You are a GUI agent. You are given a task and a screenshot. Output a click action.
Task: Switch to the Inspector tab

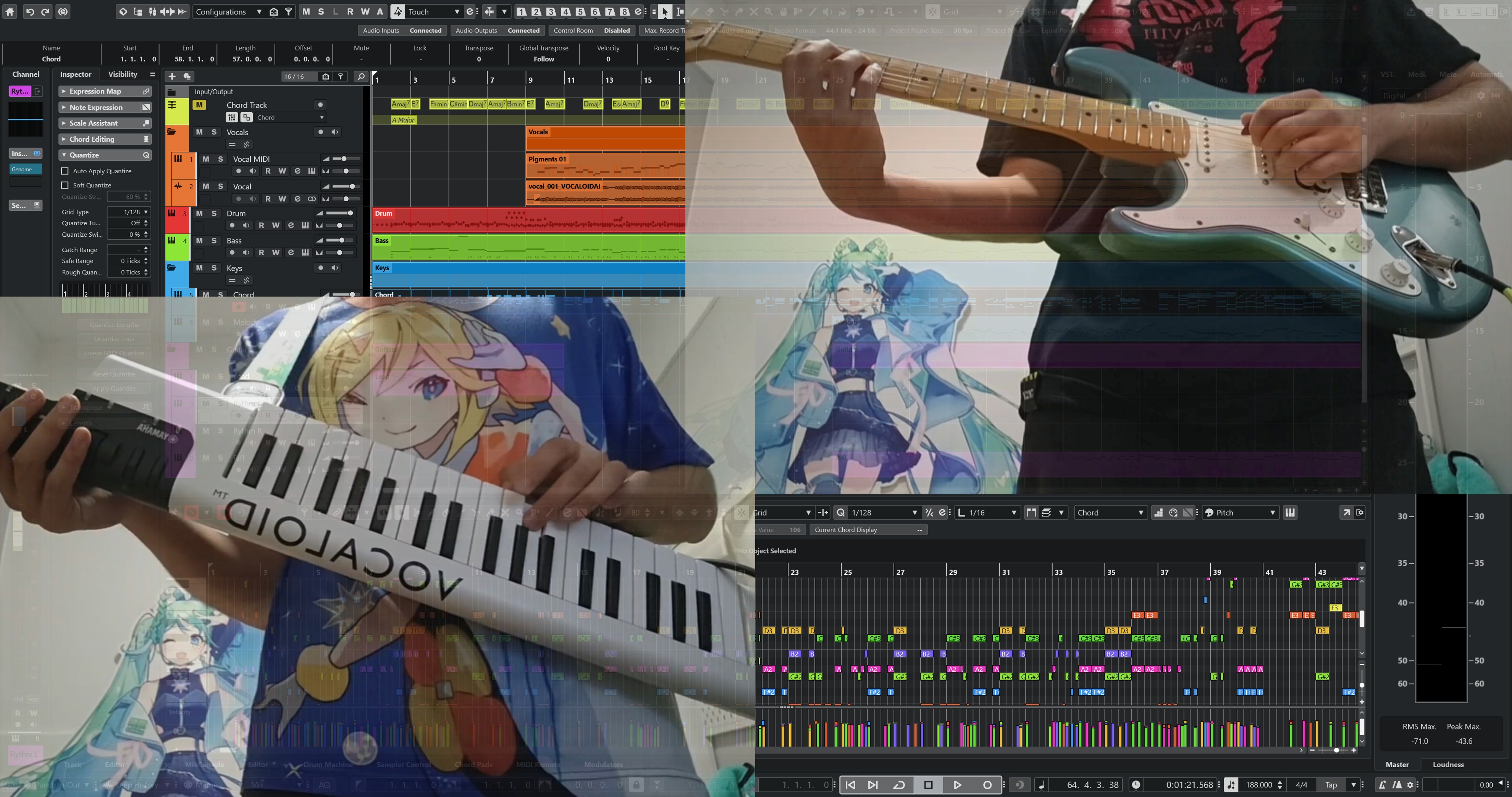tap(76, 74)
